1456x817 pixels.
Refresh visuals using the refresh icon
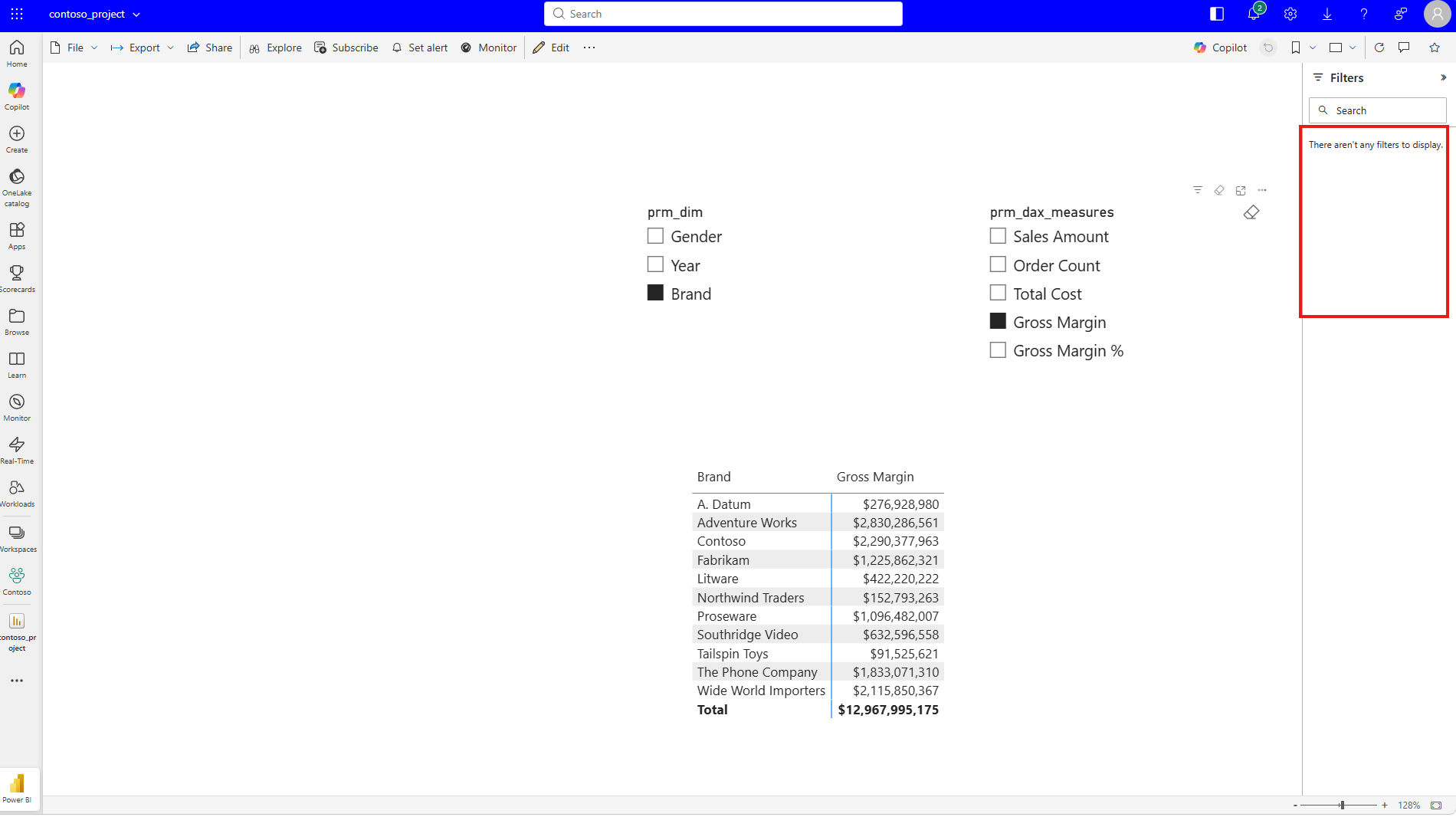click(x=1379, y=48)
